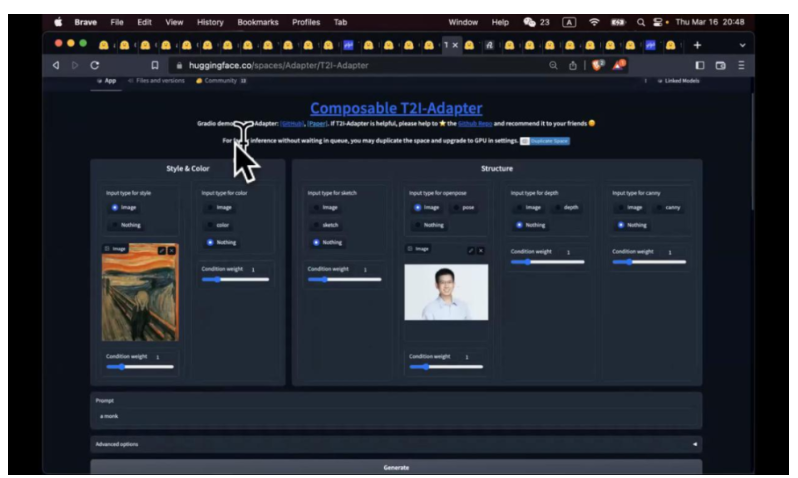This screenshot has width=798, height=478.
Task: Click the App tab
Action: [106, 80]
